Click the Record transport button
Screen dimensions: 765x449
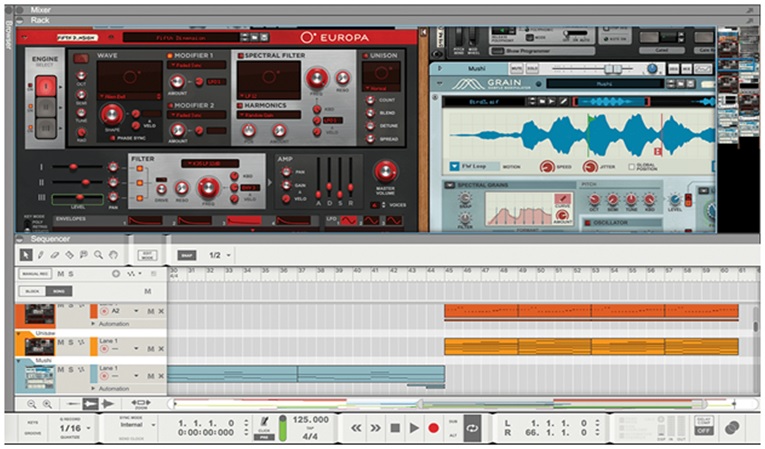click(x=433, y=428)
